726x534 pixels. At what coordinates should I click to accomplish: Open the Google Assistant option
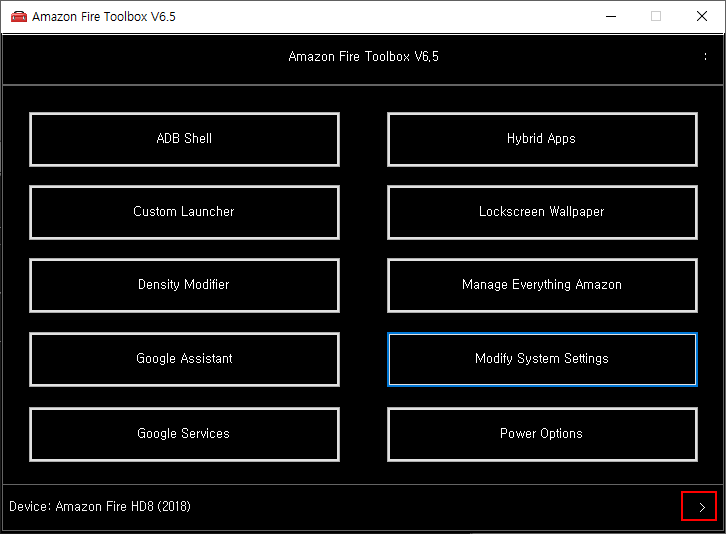(184, 359)
